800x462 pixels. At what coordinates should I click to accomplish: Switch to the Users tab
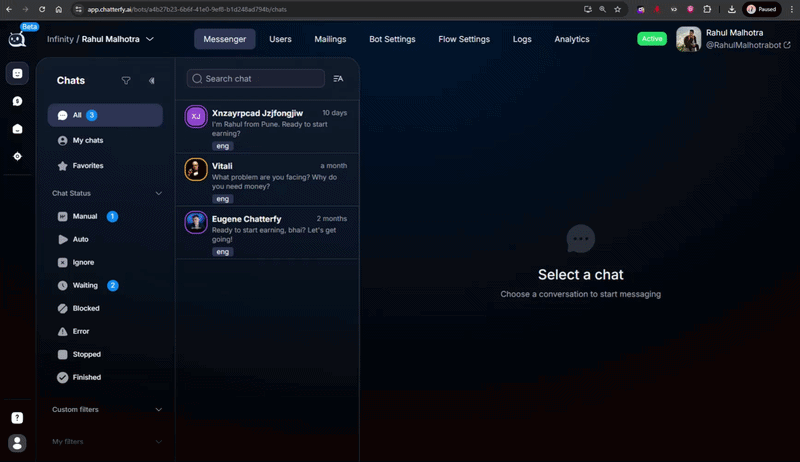coord(280,39)
